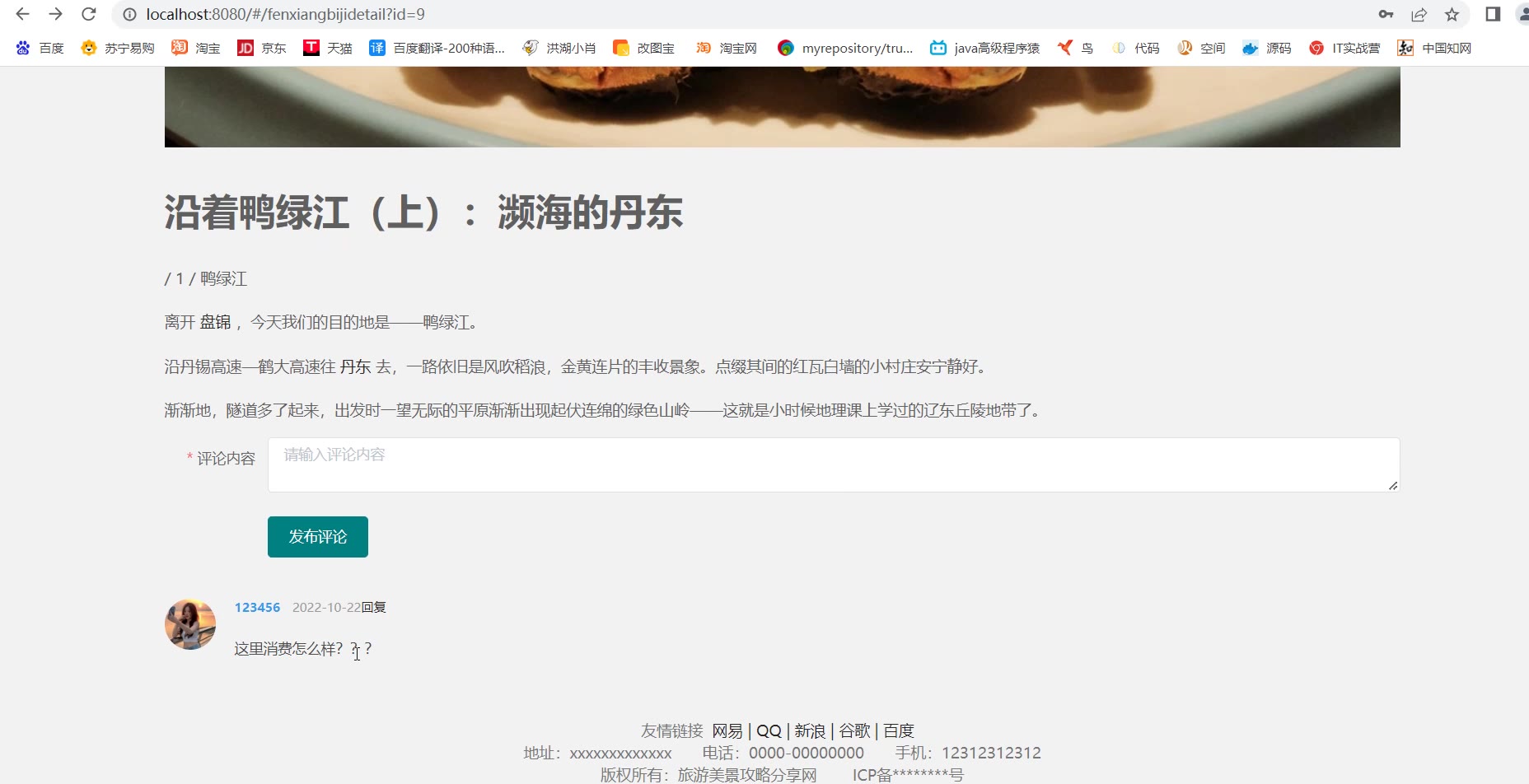This screenshot has height=784, width=1529.
Task: Click 版权所有 旅游美景攻略分享网 text
Action: (708, 775)
